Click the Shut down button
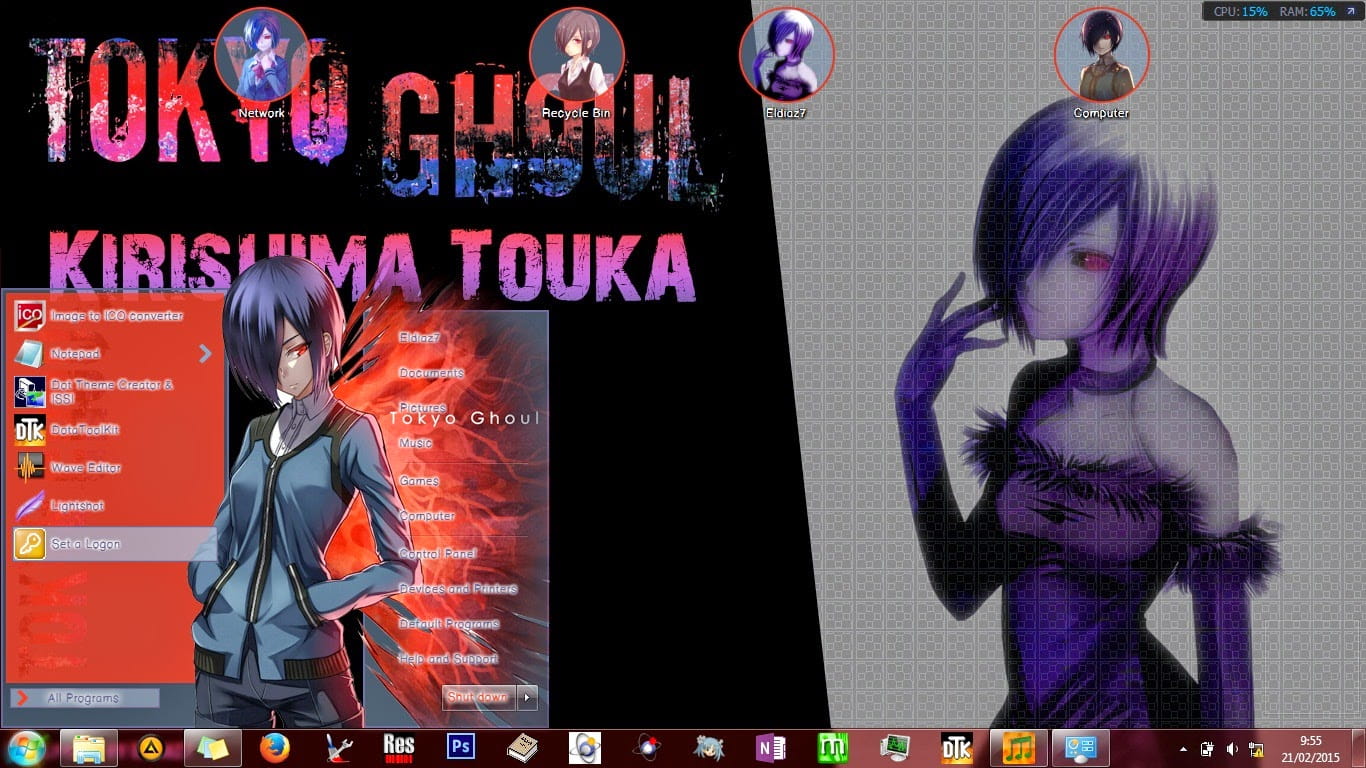1366x768 pixels. 478,697
